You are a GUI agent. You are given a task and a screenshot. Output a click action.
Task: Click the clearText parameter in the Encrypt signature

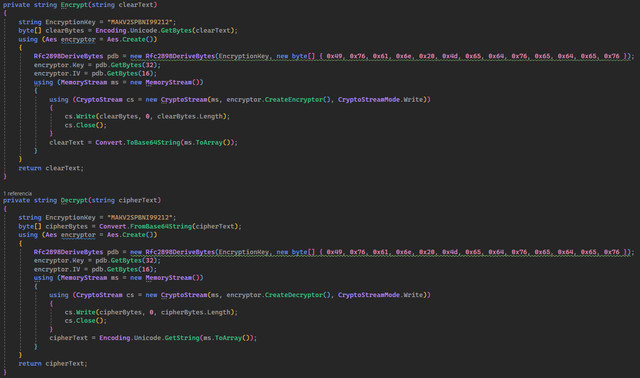click(x=136, y=5)
